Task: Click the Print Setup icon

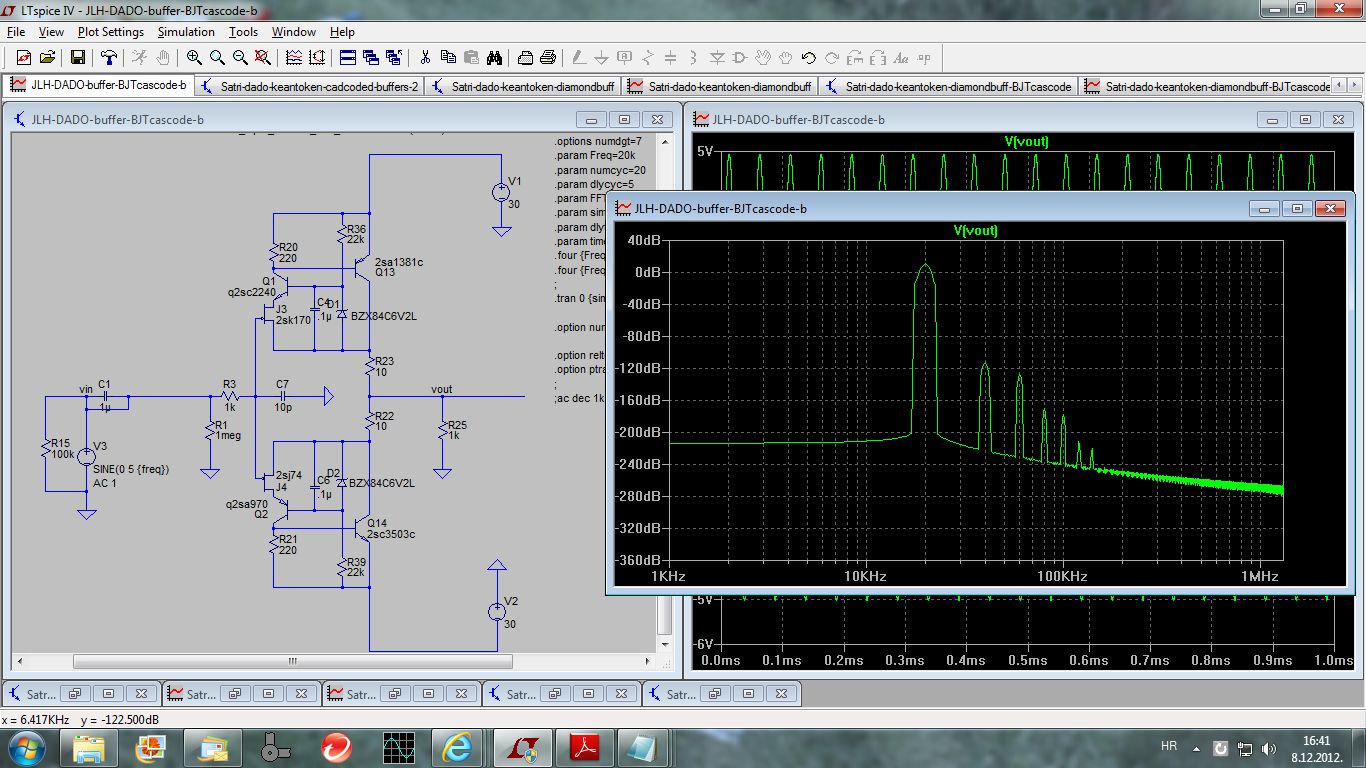Action: coord(549,58)
